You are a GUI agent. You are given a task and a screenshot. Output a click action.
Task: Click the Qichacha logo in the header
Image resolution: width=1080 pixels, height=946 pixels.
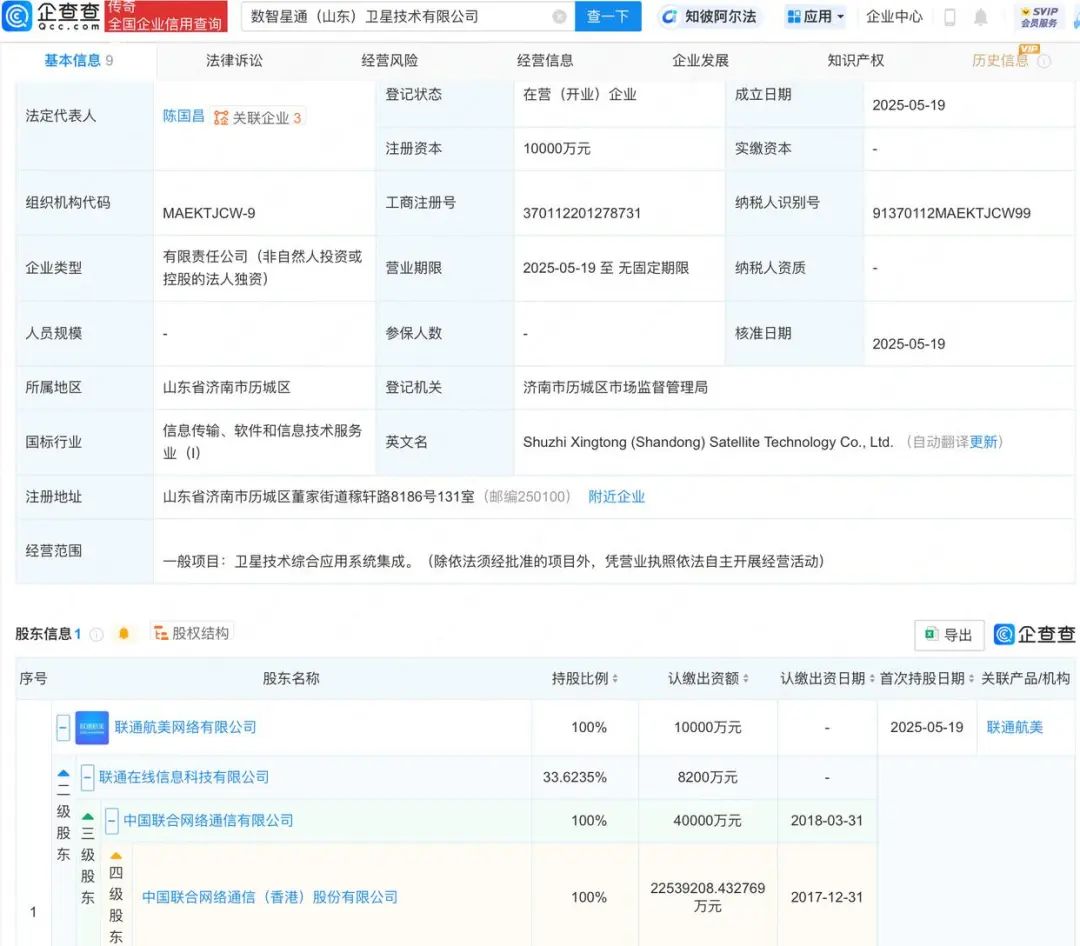(x=52, y=16)
